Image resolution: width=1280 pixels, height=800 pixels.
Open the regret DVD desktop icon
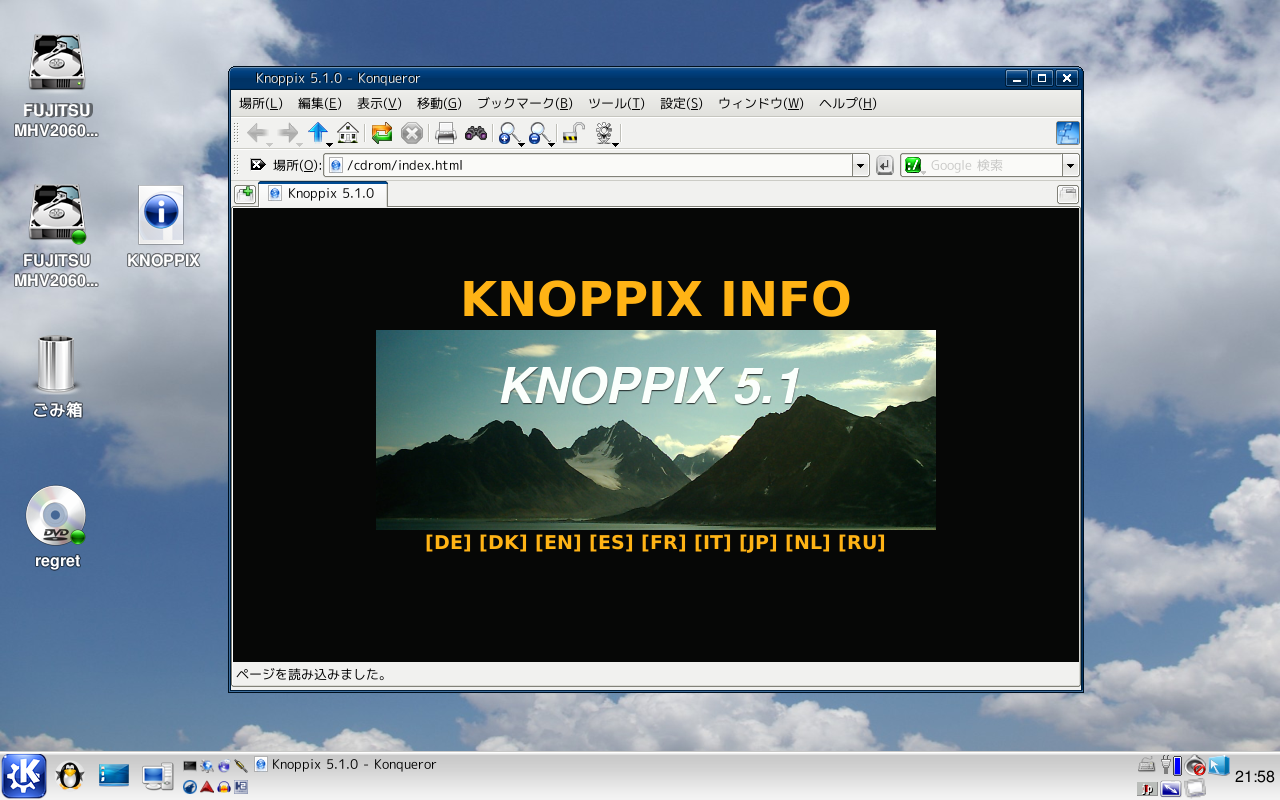pyautogui.click(x=57, y=528)
